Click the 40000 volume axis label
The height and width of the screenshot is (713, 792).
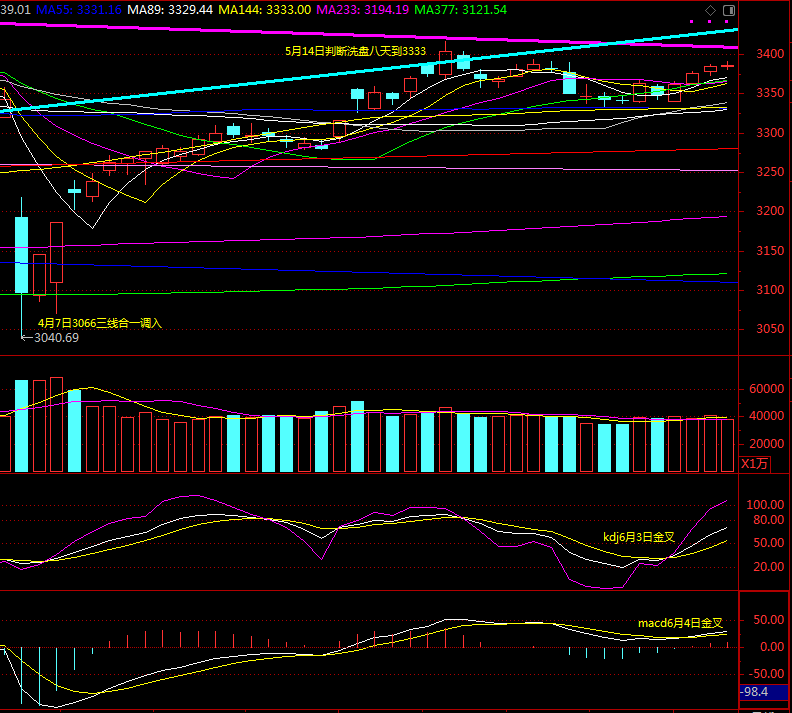[767, 416]
